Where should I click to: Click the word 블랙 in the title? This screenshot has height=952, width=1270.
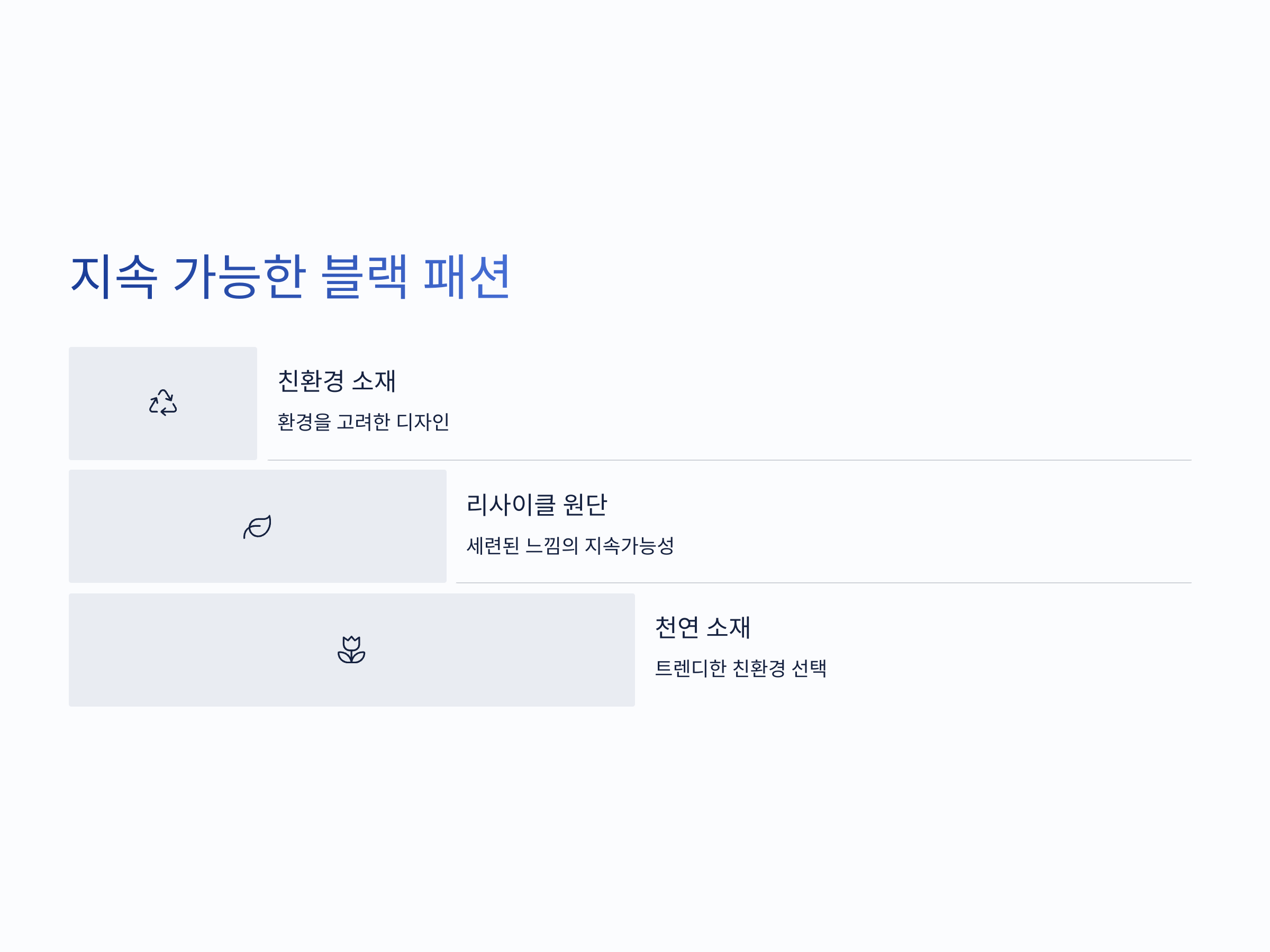365,277
